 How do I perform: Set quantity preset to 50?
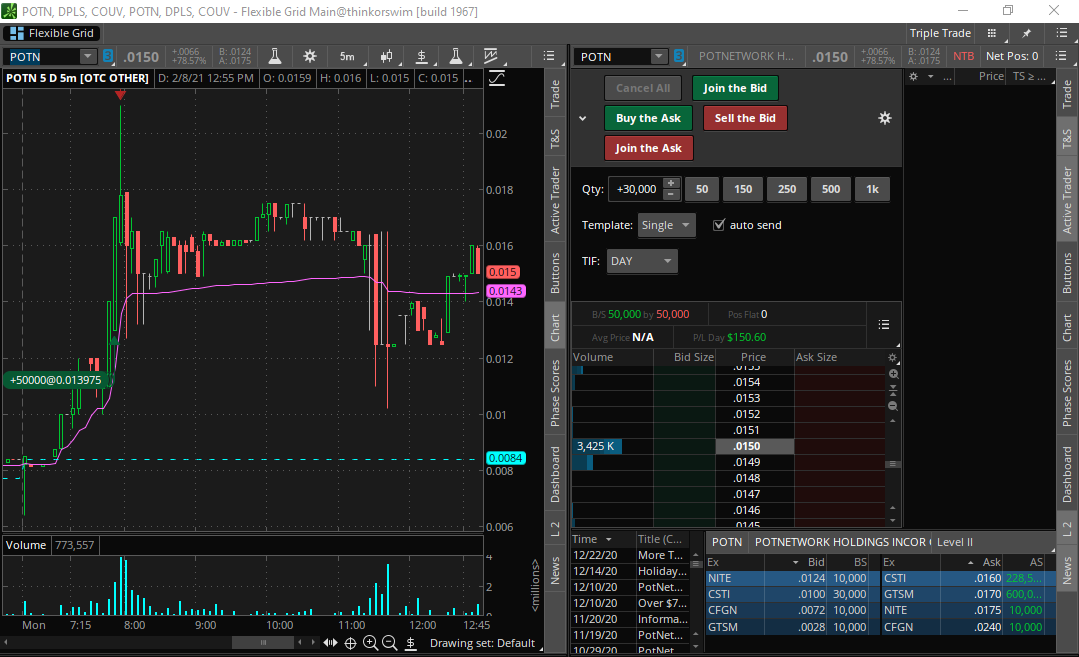point(702,189)
